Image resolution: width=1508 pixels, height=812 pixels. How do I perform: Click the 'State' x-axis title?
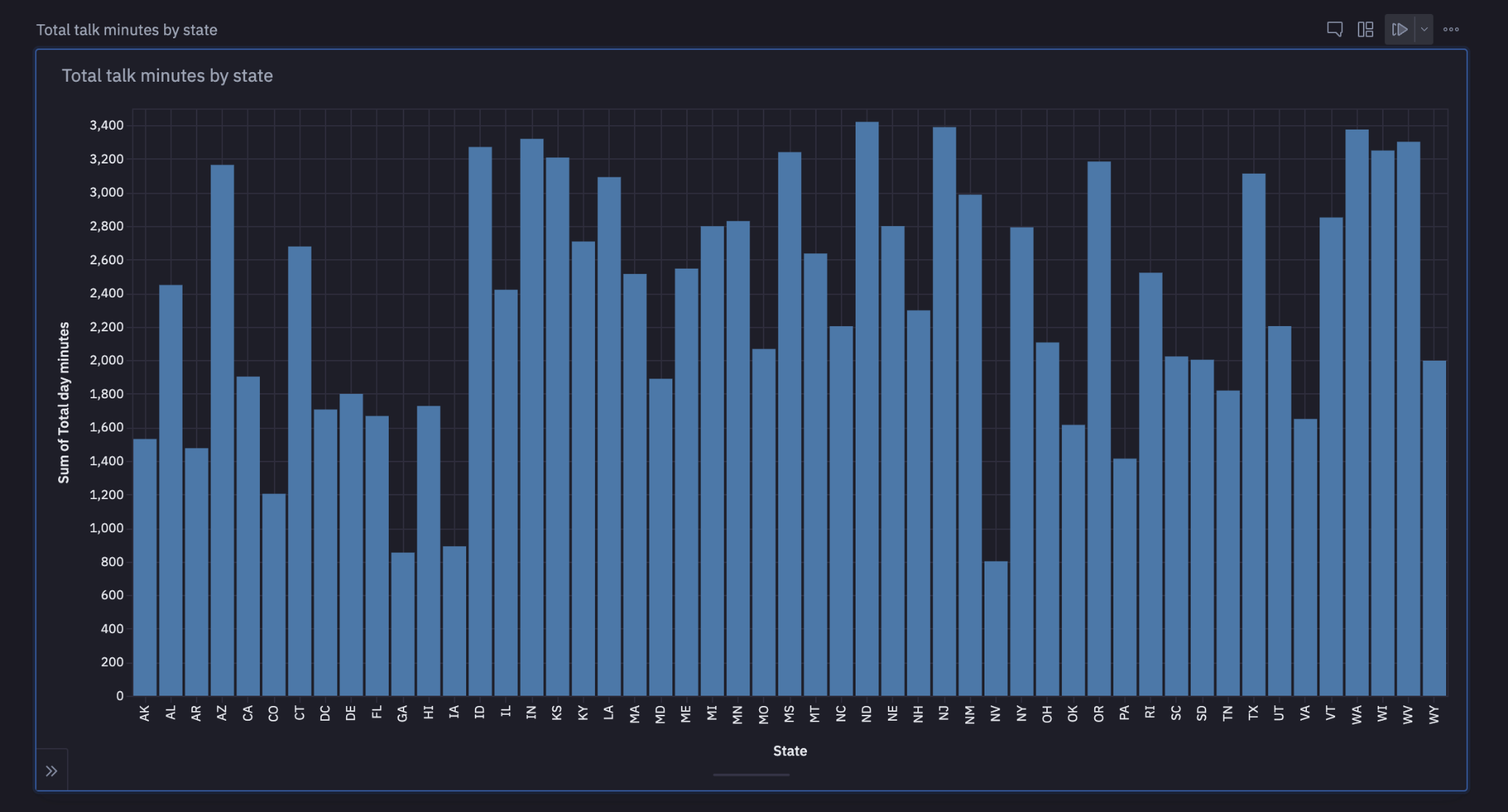790,751
